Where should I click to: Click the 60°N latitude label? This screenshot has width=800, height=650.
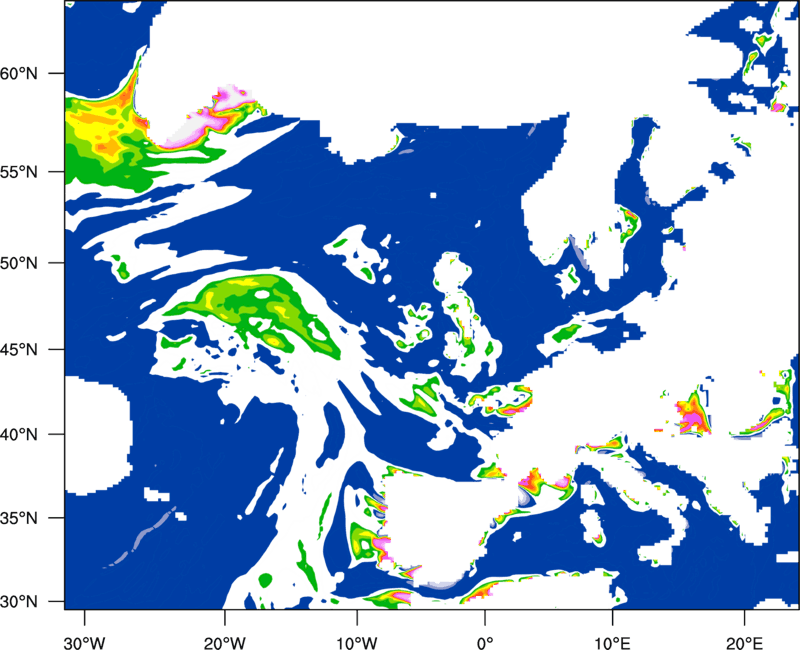19,73
